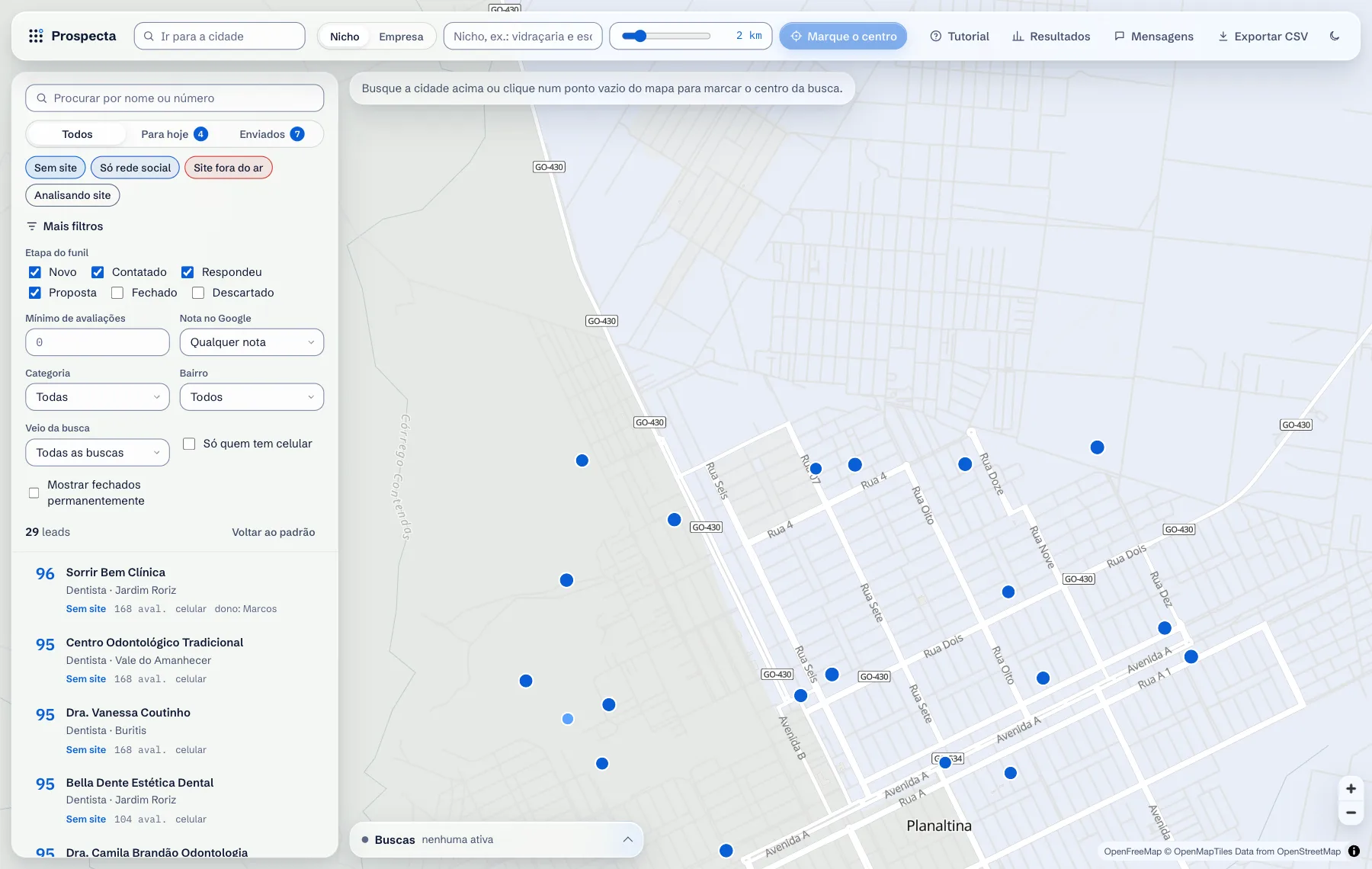Switch to the Enviados tab
Screen dimensions: 1372x869
click(x=271, y=134)
